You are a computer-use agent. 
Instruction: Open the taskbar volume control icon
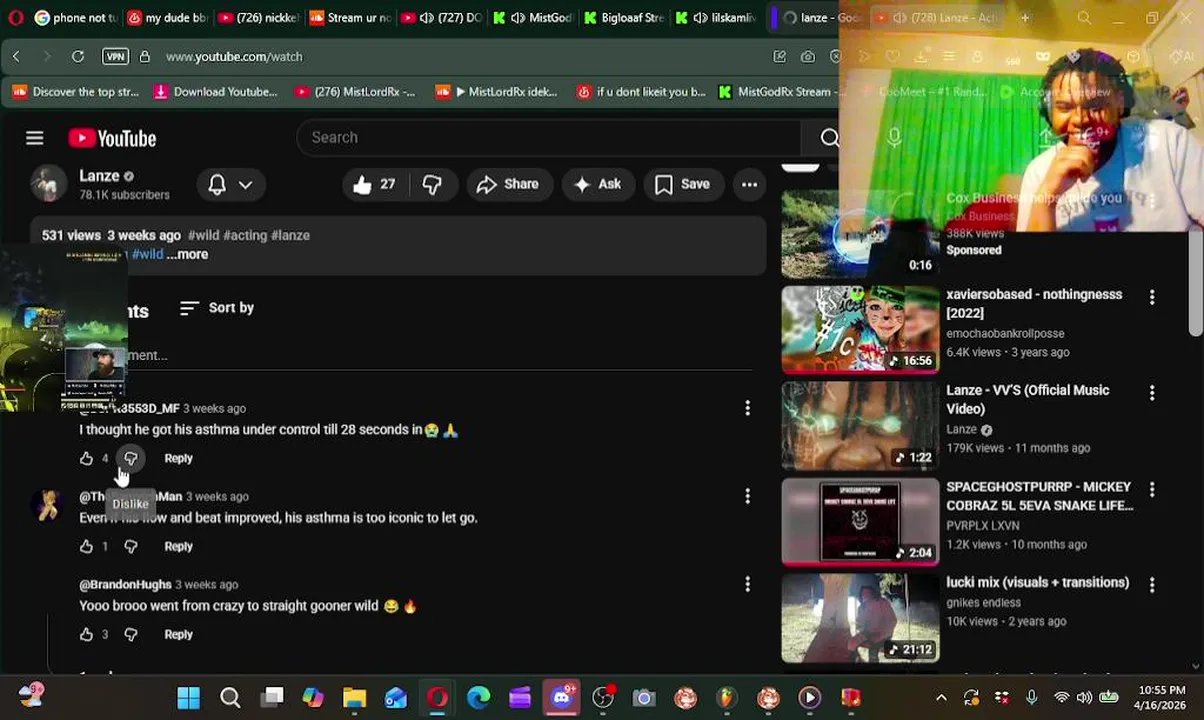pos(1084,698)
